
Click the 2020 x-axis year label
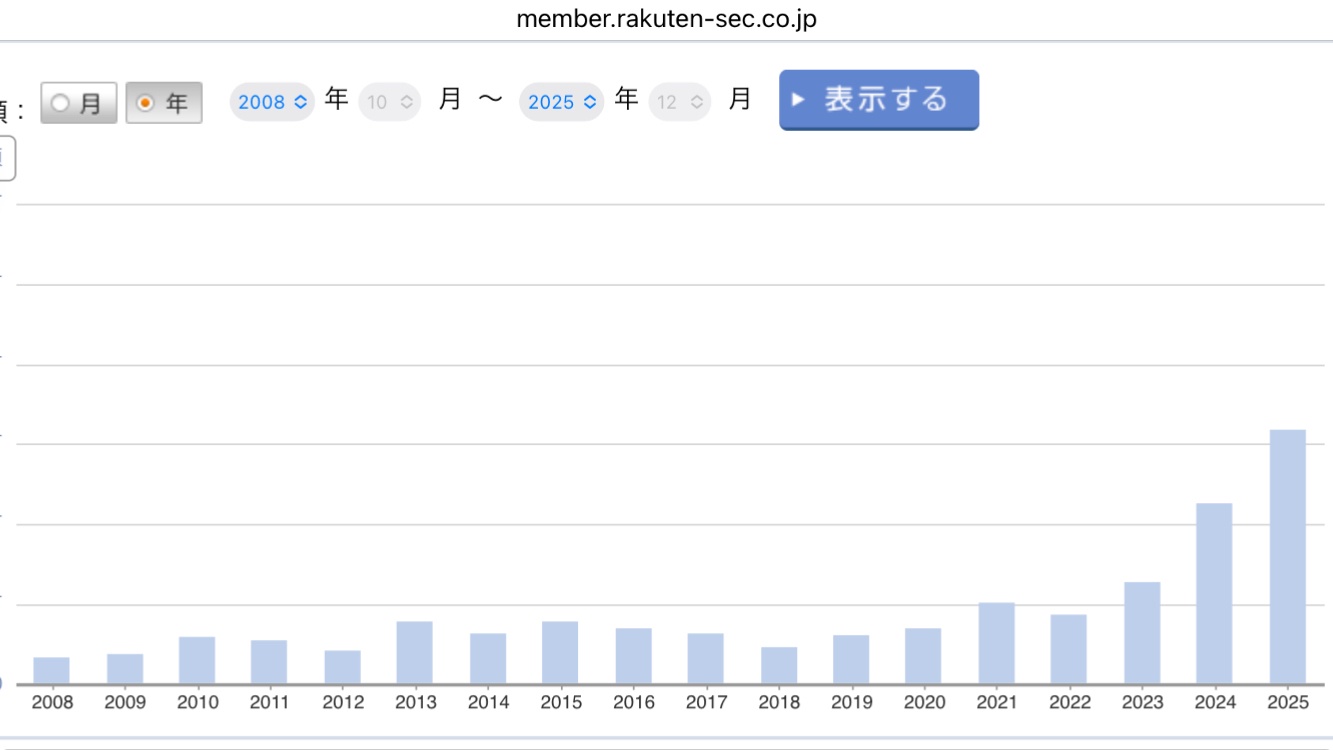pyautogui.click(x=924, y=702)
